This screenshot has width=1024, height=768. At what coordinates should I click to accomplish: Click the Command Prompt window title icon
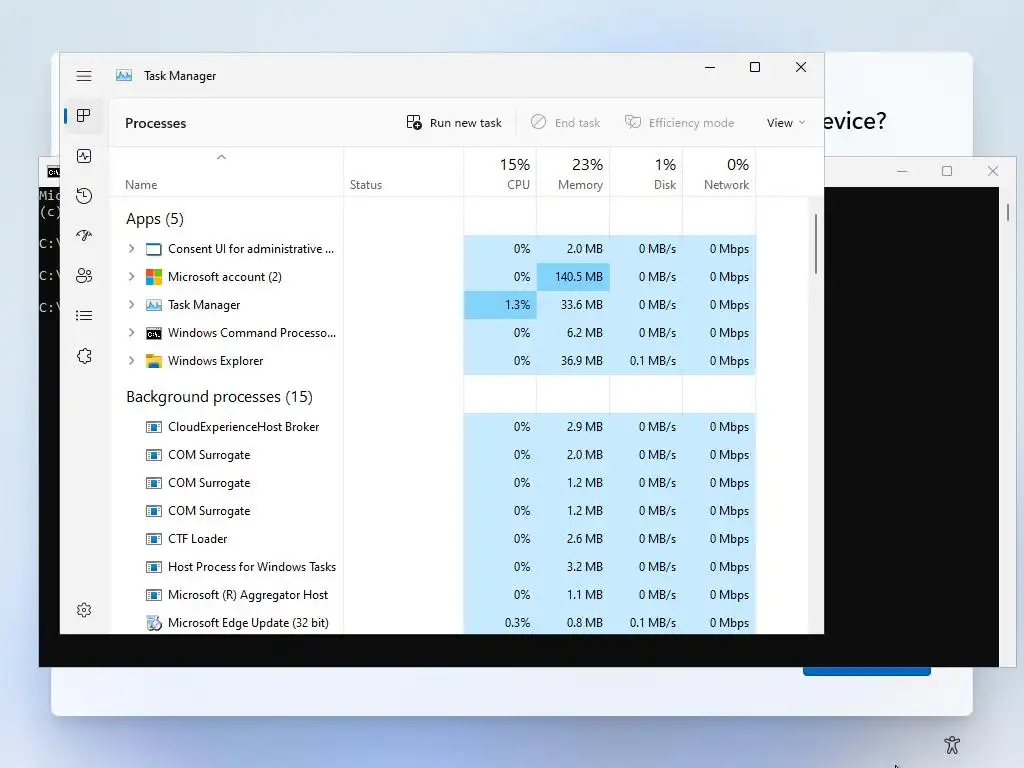[54, 172]
